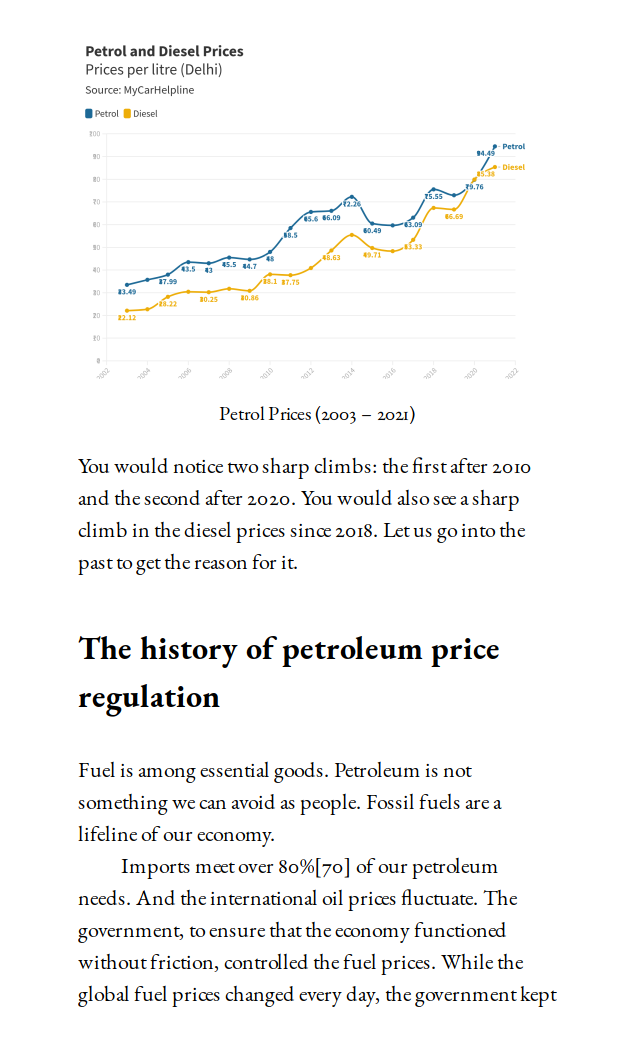Click the first diesel data point labeled 22.12

[x=127, y=311]
